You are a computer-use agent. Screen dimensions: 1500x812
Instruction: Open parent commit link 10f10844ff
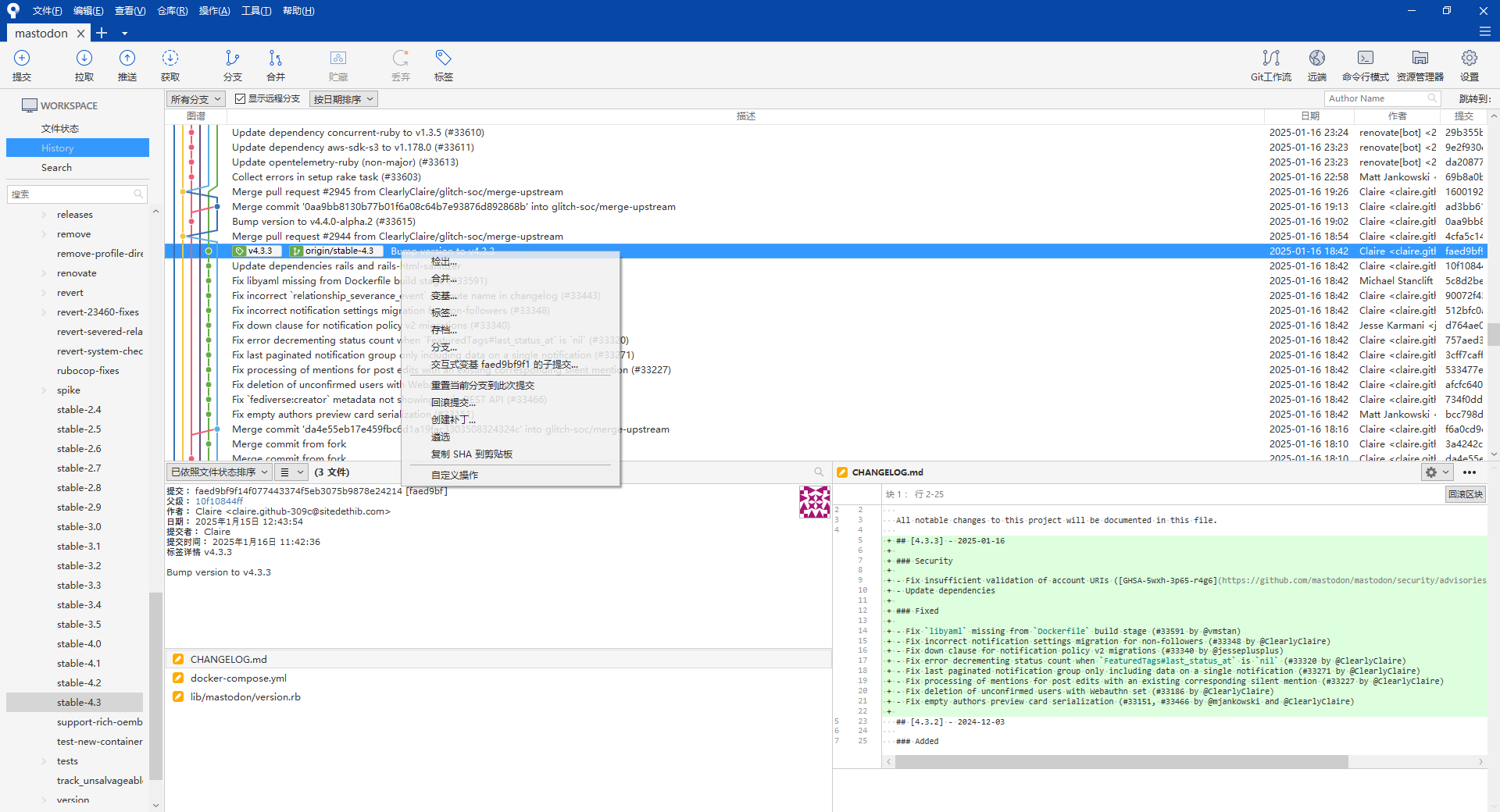[219, 501]
